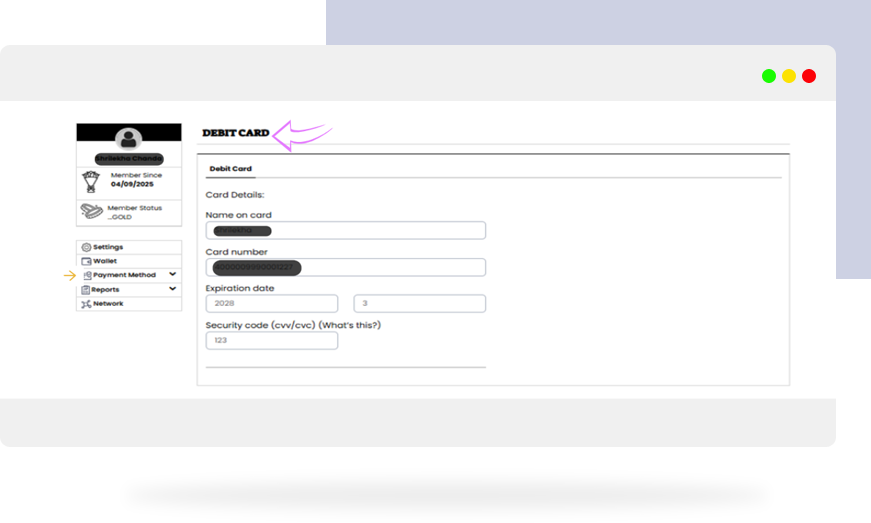Click the Reports clipboard icon
Viewport: 871px width, 523px height.
(86, 289)
